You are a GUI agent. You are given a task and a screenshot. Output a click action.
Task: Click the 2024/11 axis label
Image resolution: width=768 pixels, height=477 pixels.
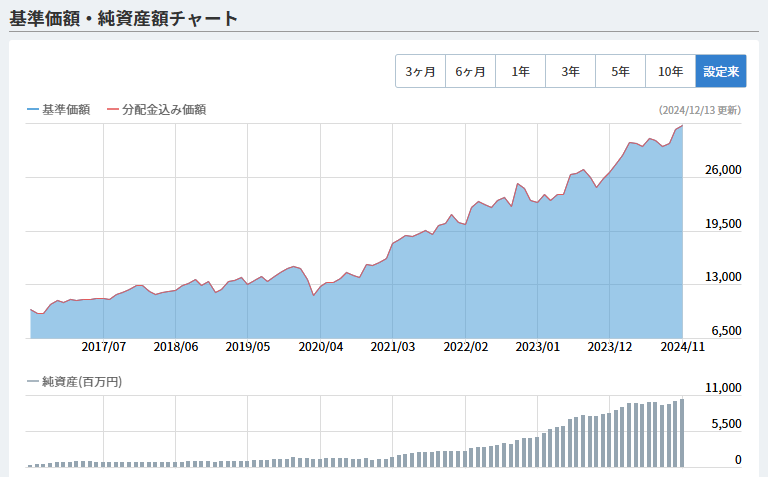click(x=683, y=347)
